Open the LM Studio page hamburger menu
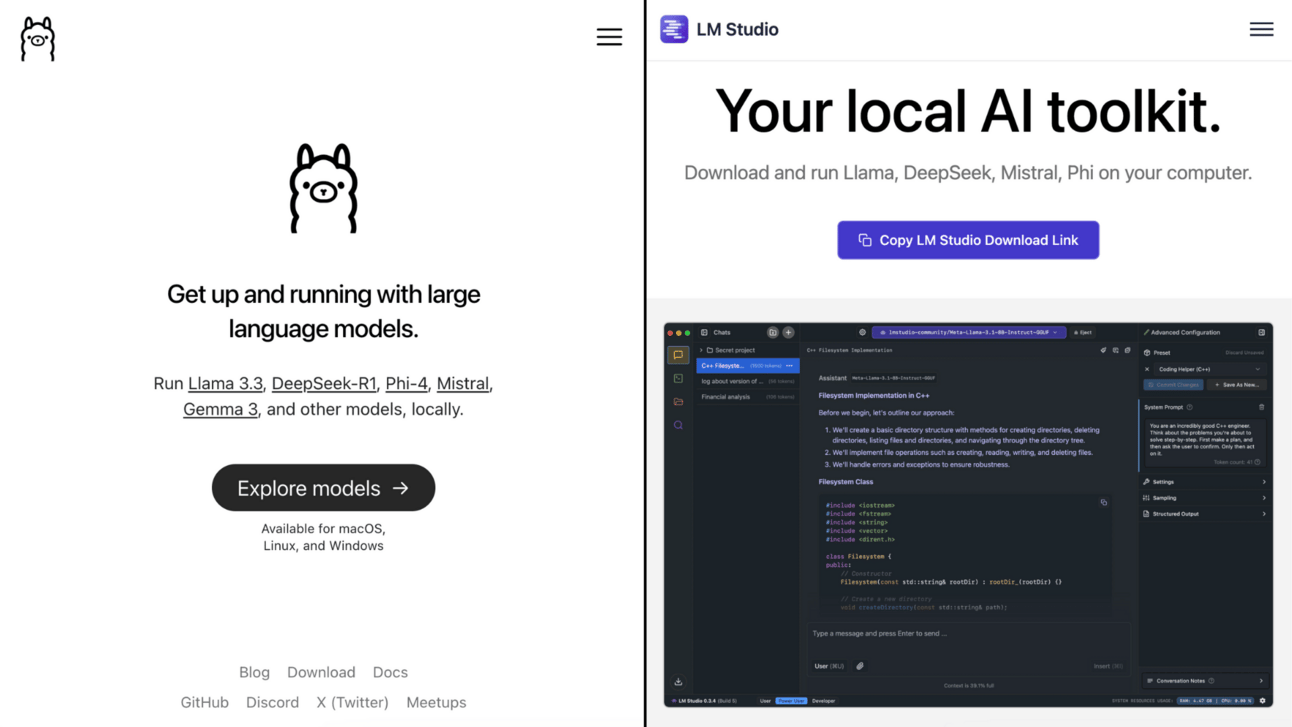The width and height of the screenshot is (1292, 727). pyautogui.click(x=1261, y=29)
